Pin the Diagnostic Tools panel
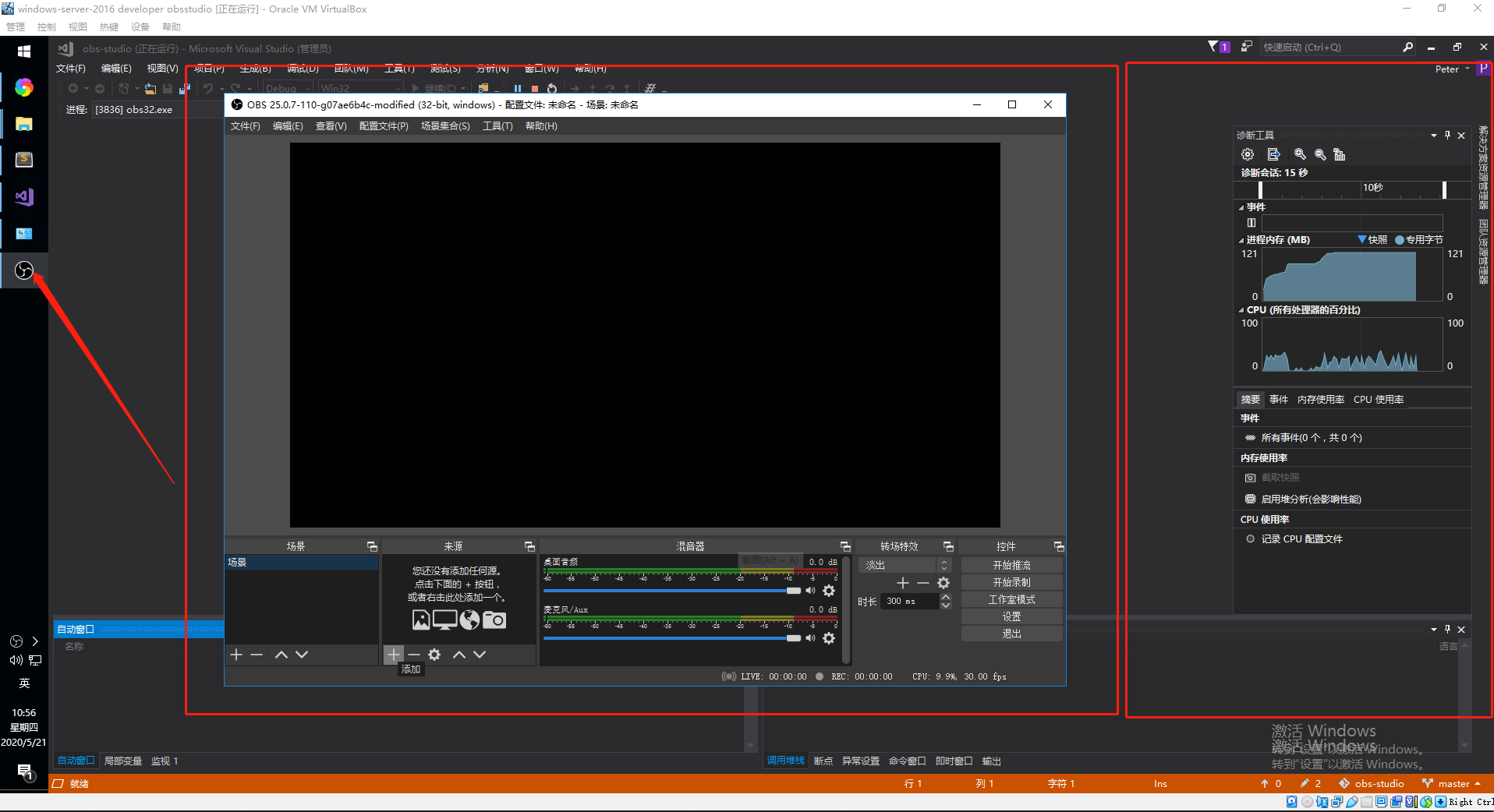Screen dimensions: 1494x812 (1447, 135)
